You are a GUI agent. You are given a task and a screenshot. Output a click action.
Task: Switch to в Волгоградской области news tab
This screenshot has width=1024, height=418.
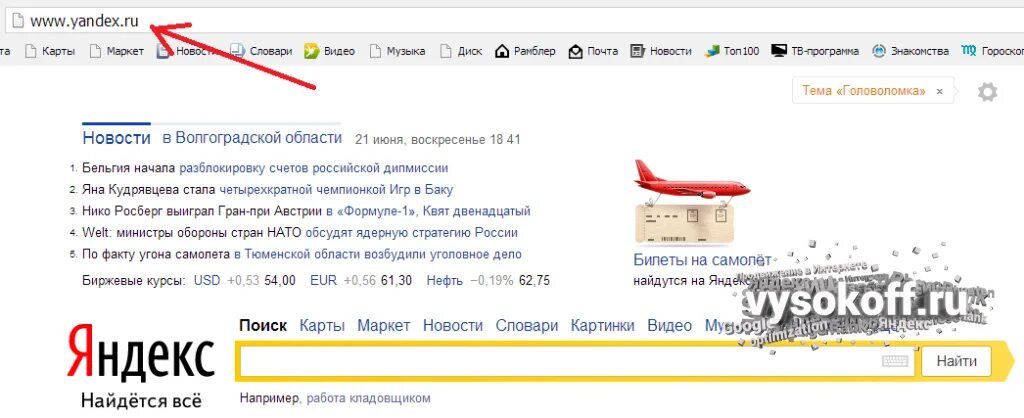tap(252, 138)
